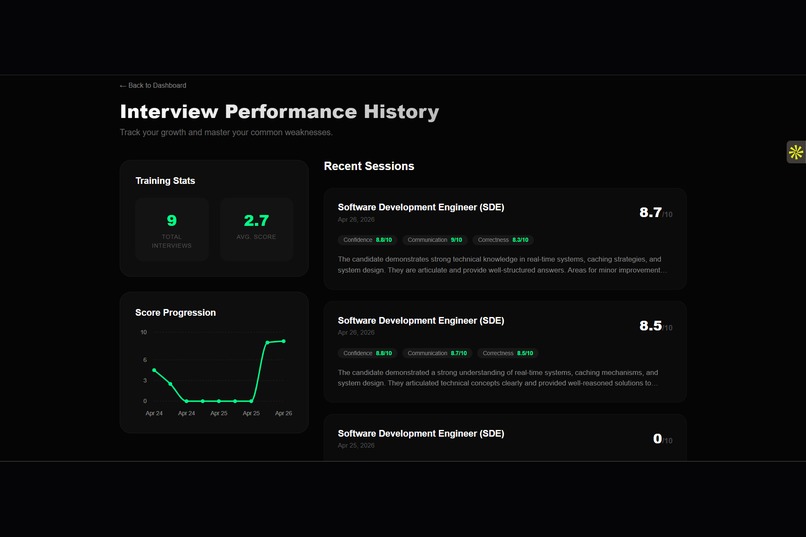Select the Avg. Score 2.7 stat tile
Image resolution: width=806 pixels, height=537 pixels.
pos(257,230)
